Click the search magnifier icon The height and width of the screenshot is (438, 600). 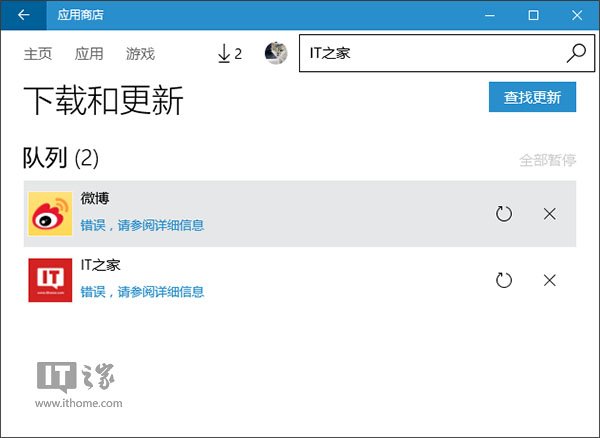point(576,53)
